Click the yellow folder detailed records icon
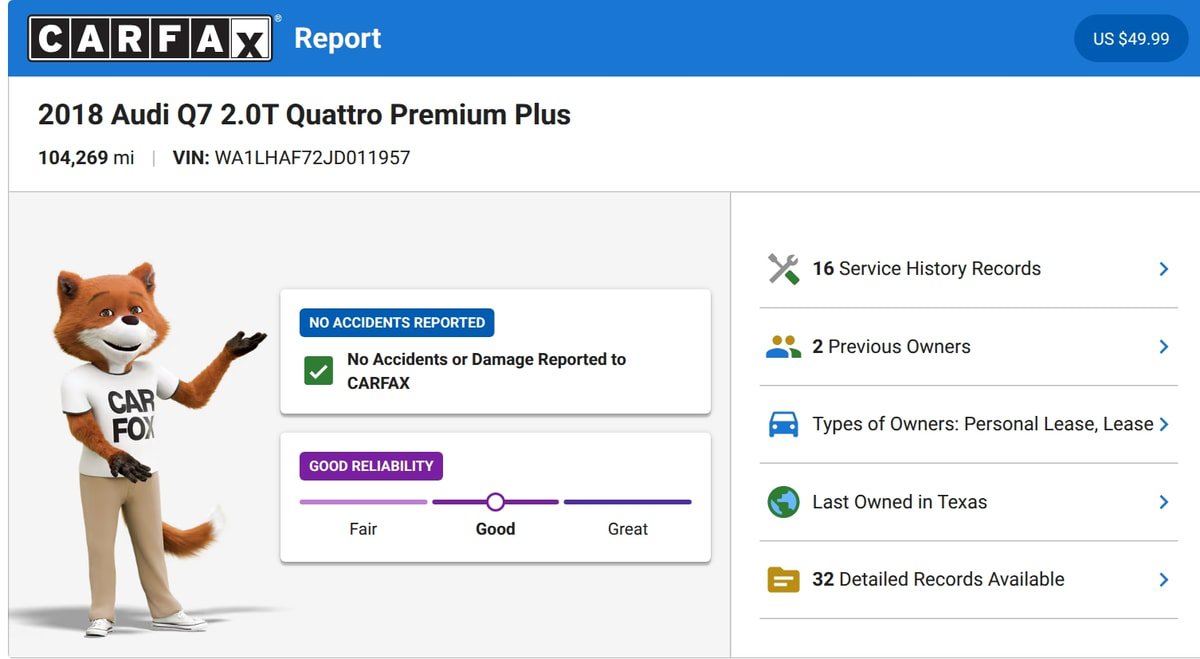The width and height of the screenshot is (1200, 659). pyautogui.click(x=783, y=579)
